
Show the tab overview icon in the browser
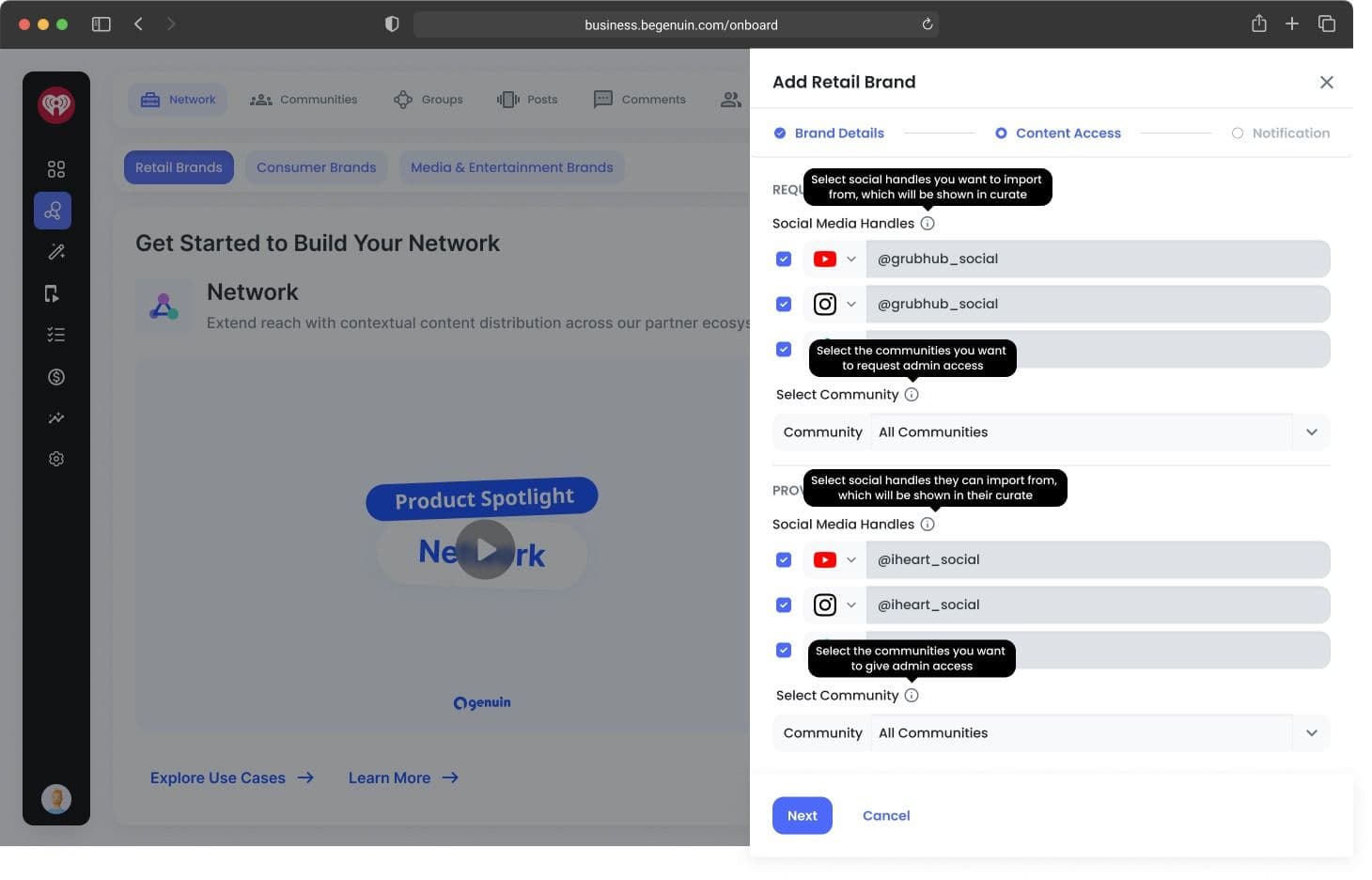[x=1327, y=24]
